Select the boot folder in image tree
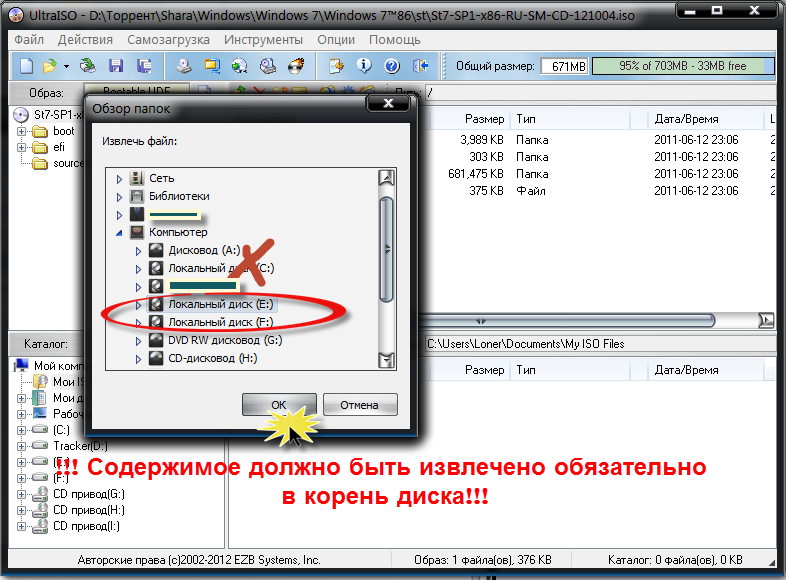The height and width of the screenshot is (580, 786). click(x=63, y=131)
